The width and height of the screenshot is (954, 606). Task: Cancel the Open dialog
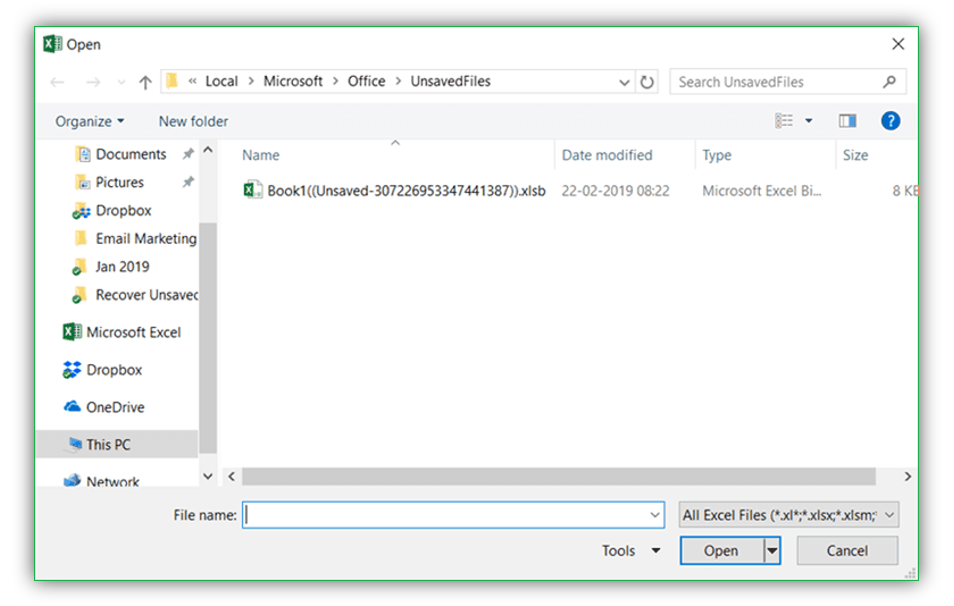[846, 550]
